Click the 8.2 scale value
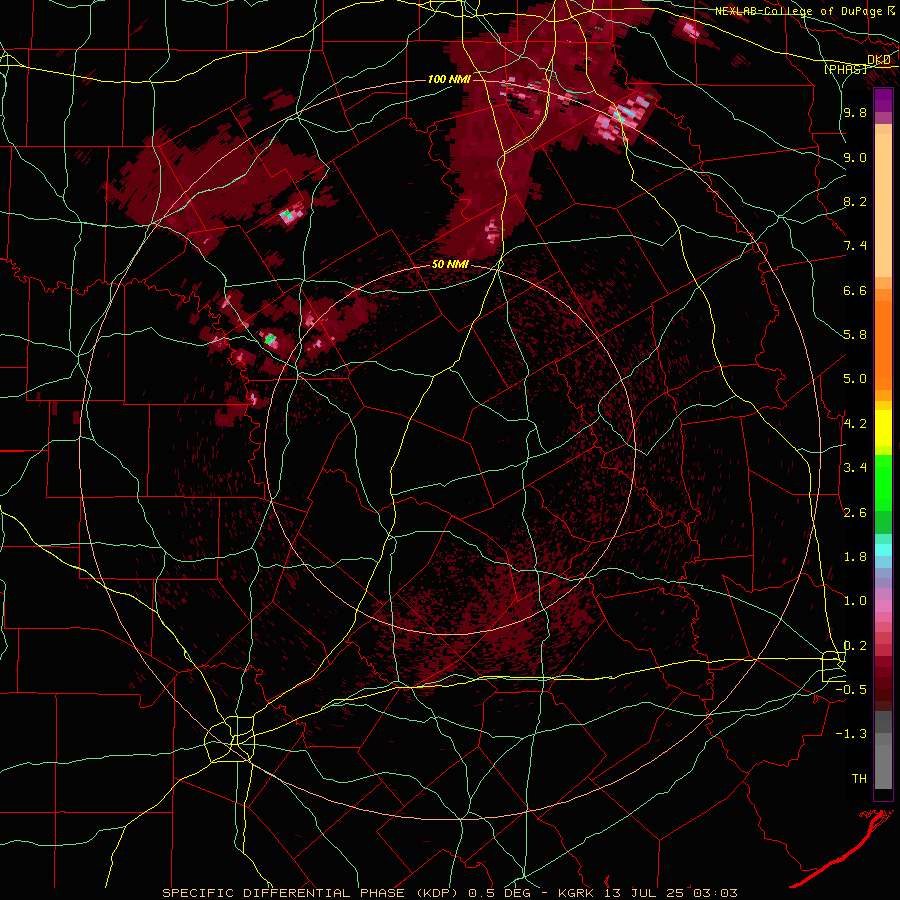The image size is (900, 900). click(x=855, y=201)
